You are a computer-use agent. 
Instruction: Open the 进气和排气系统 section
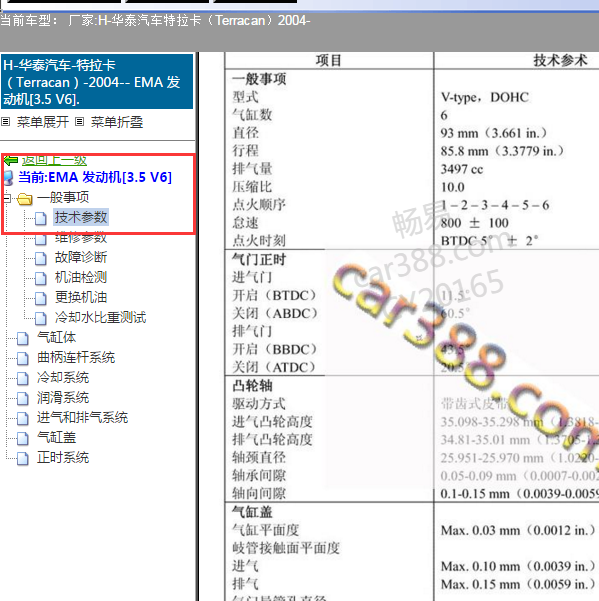(x=82, y=417)
